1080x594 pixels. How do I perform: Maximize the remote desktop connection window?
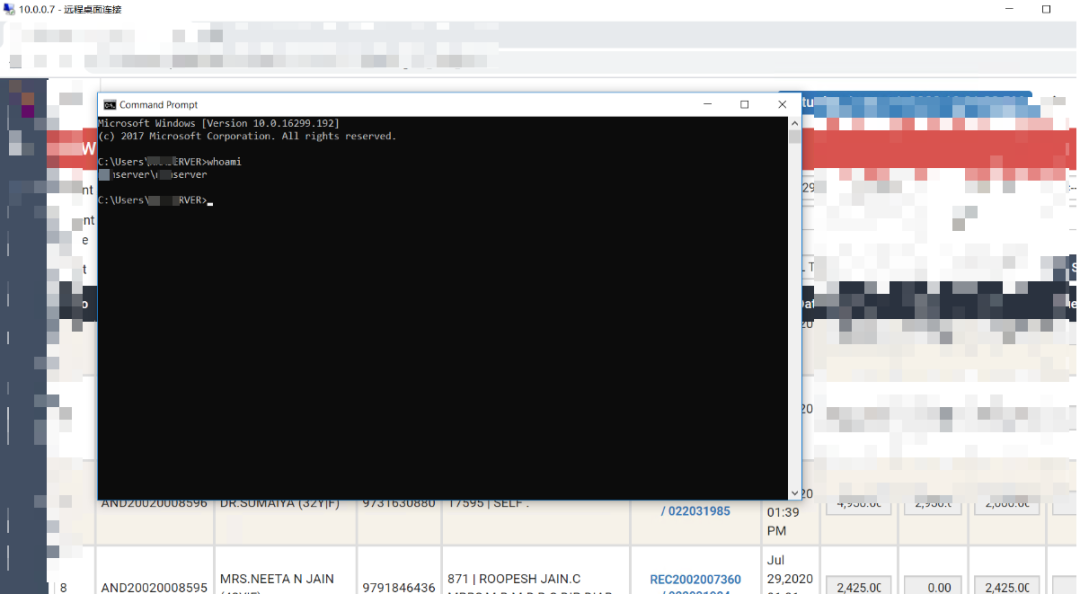[x=1046, y=9]
